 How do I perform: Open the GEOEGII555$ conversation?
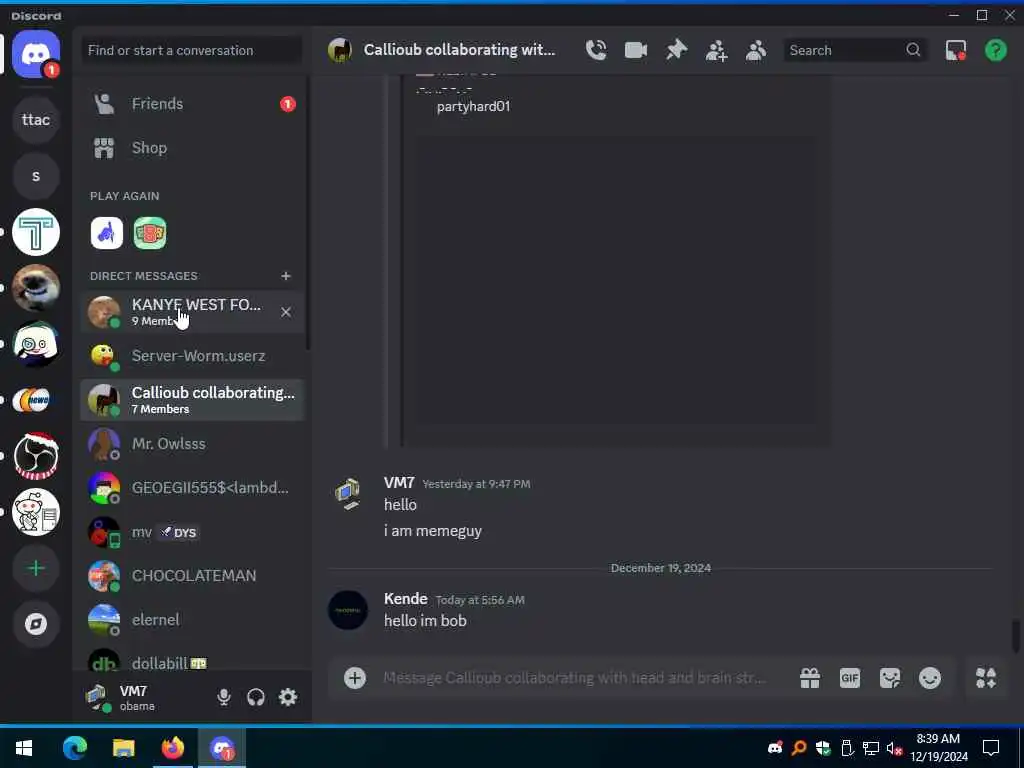[192, 488]
